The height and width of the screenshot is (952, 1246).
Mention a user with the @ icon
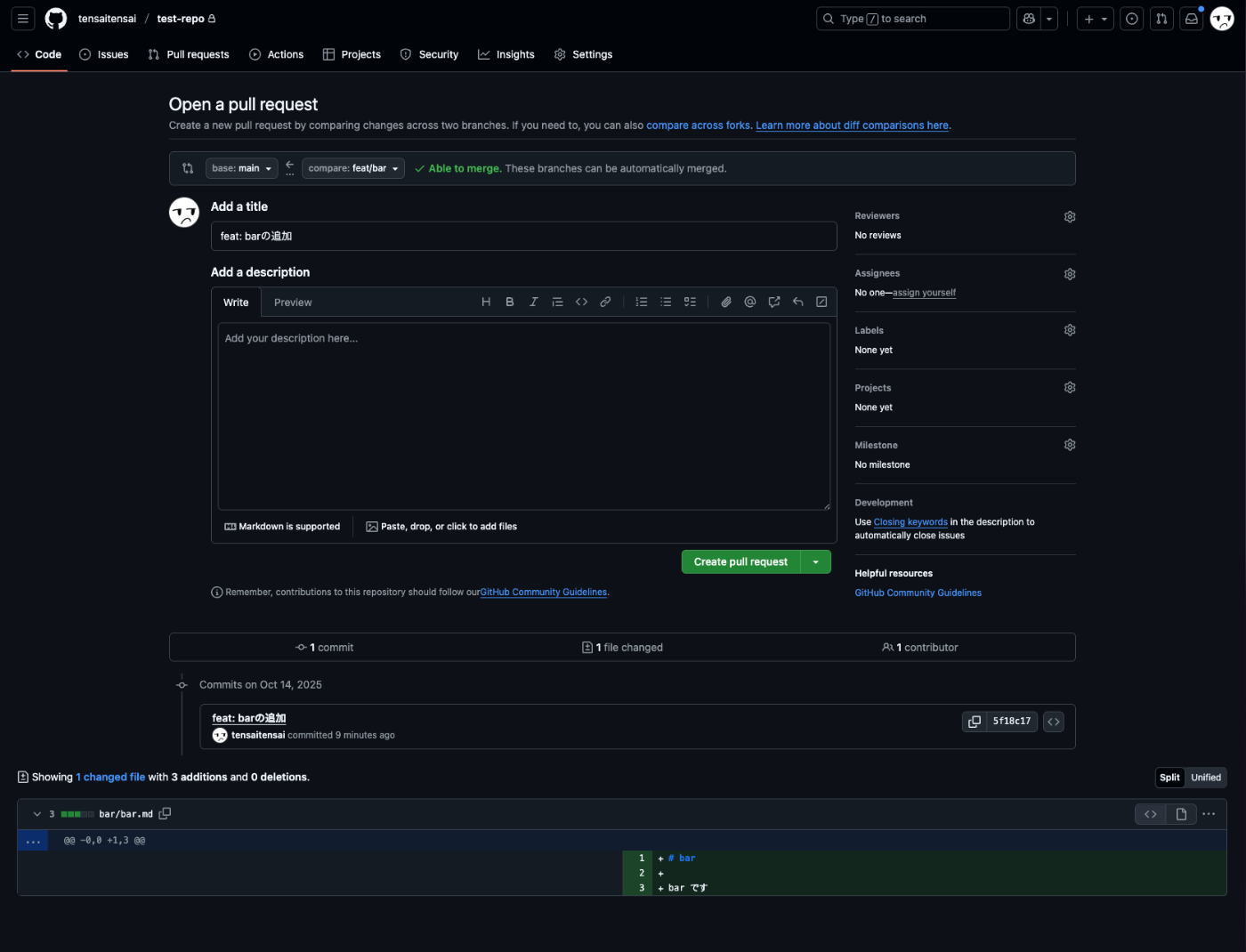click(750, 303)
